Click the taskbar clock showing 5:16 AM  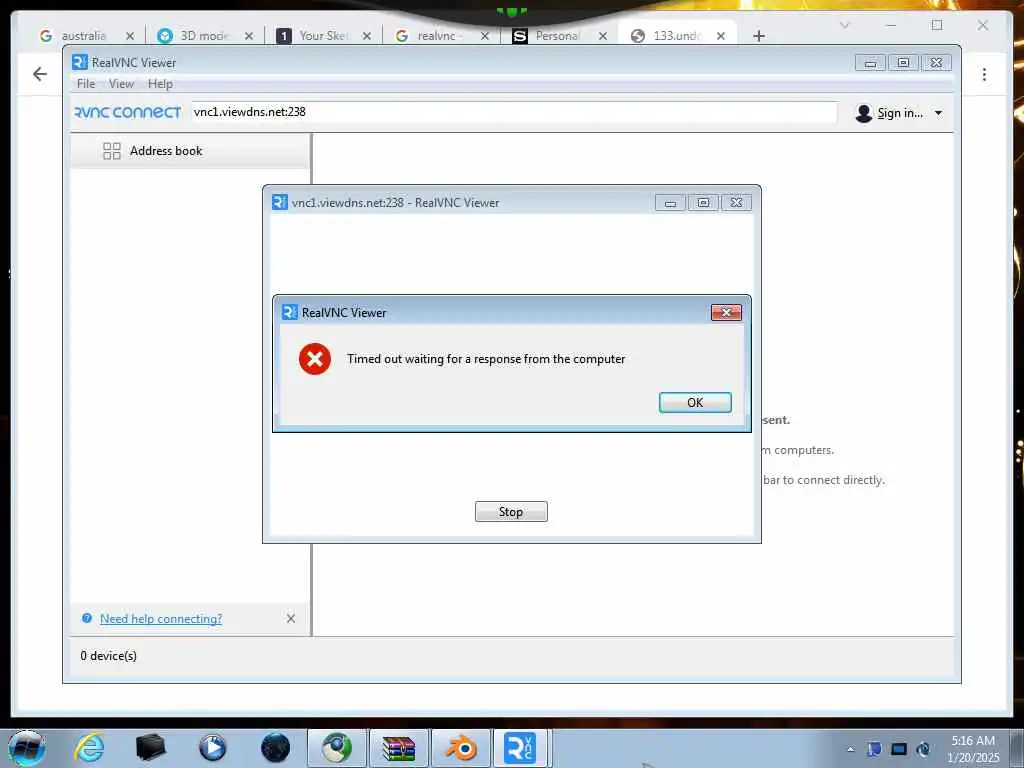click(x=973, y=748)
